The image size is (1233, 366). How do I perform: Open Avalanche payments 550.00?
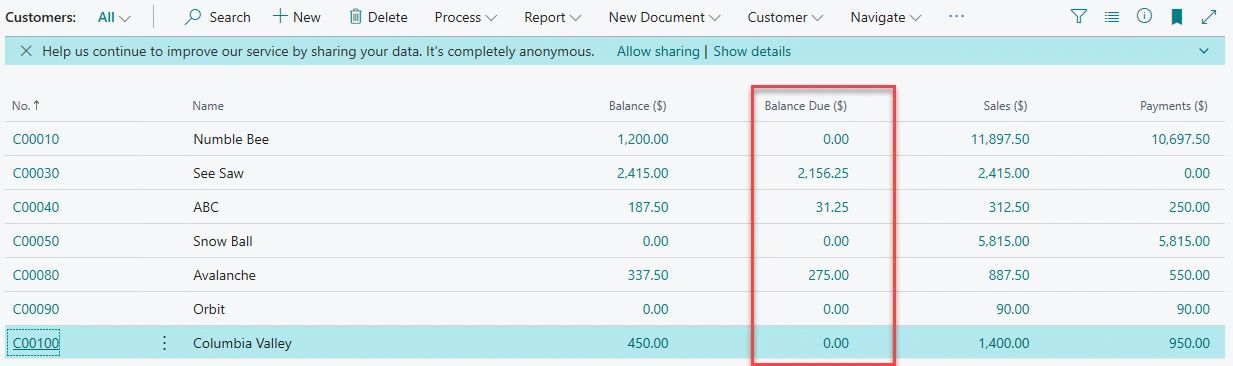tap(1189, 275)
